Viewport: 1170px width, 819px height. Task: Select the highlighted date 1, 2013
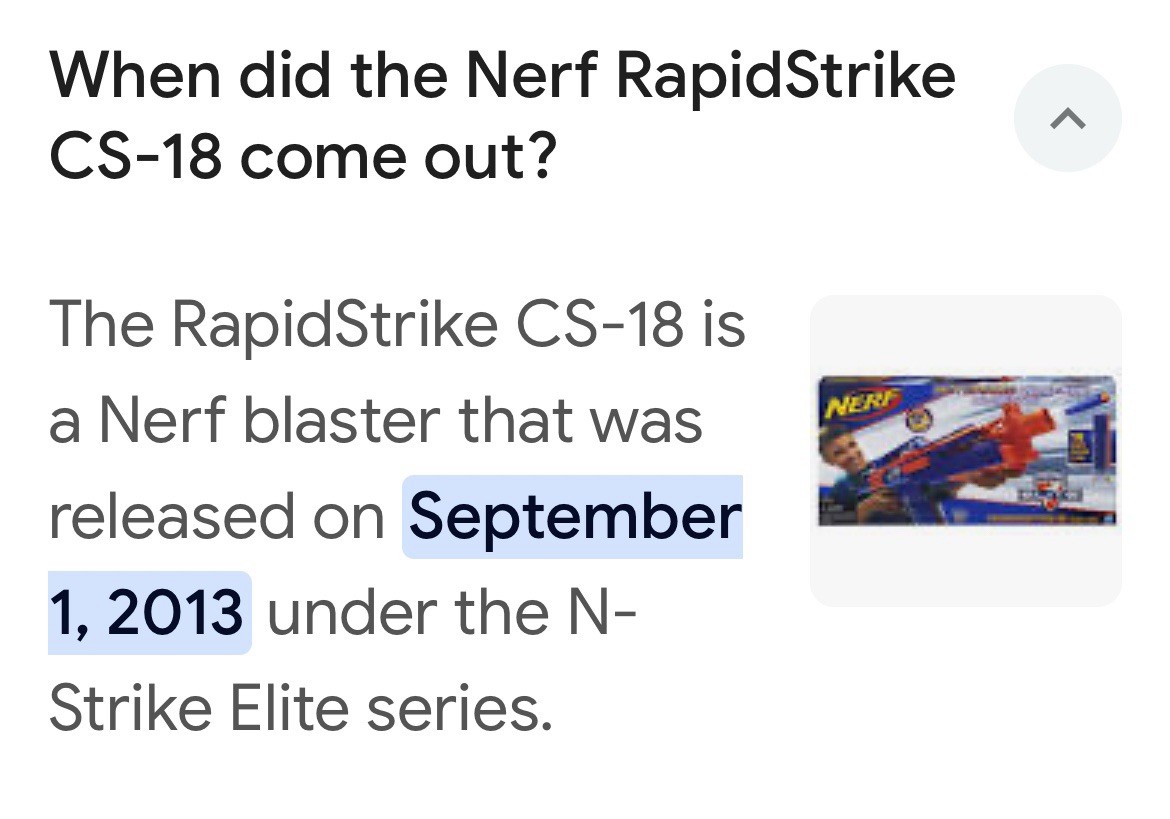(x=149, y=612)
